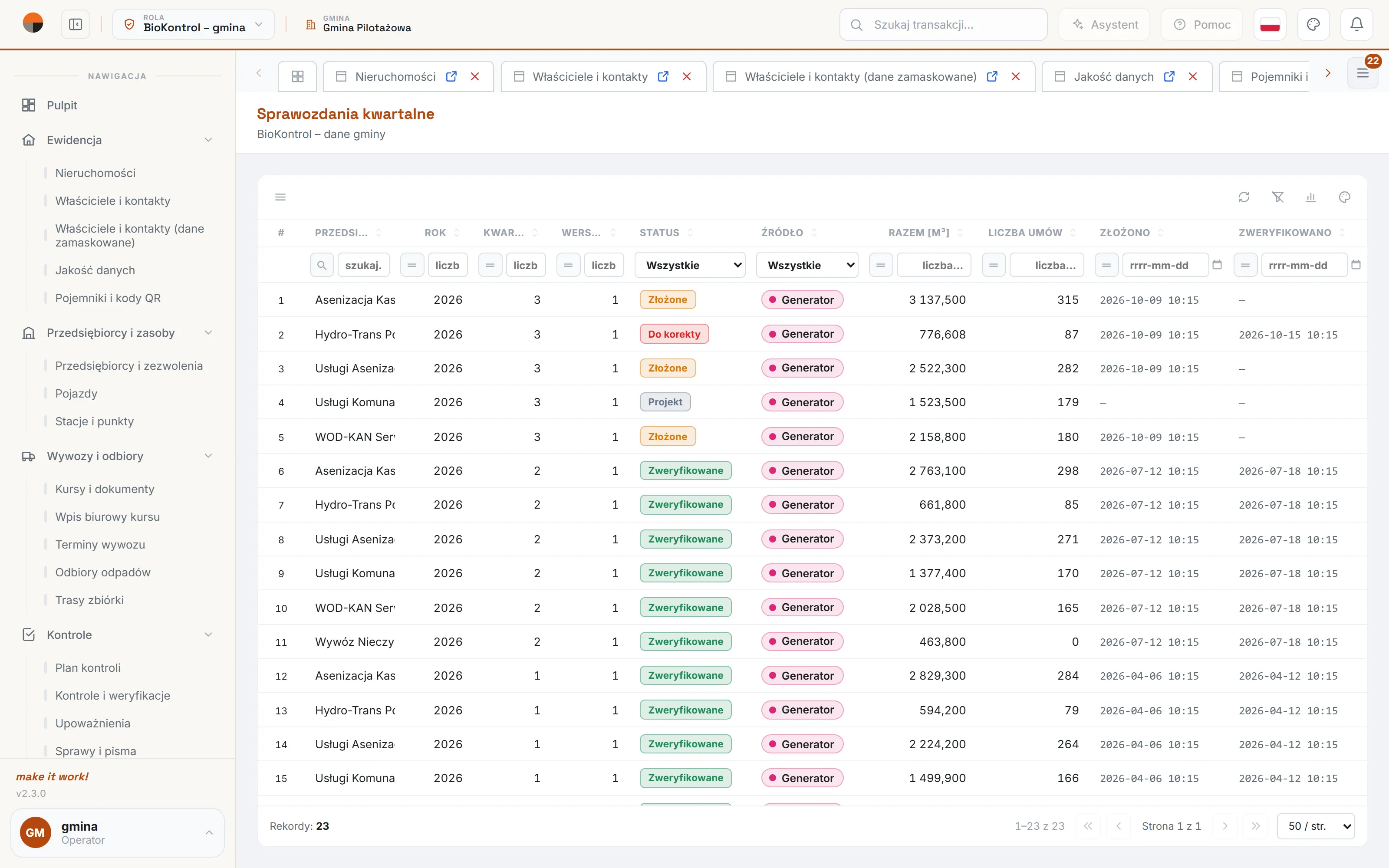The height and width of the screenshot is (868, 1389).
Task: Clear filters using funnel icon
Action: point(1277,197)
